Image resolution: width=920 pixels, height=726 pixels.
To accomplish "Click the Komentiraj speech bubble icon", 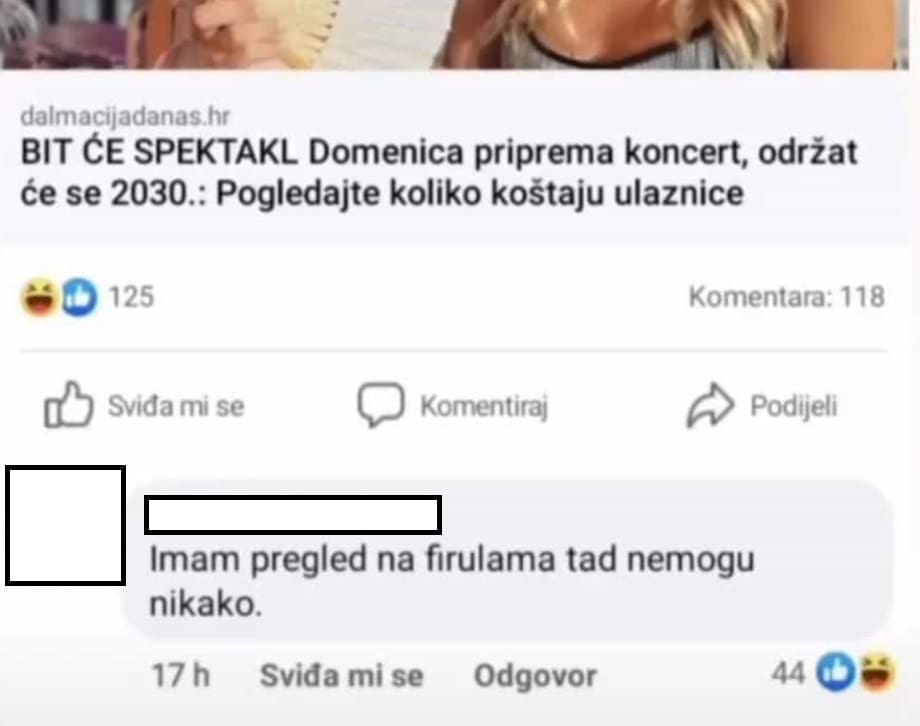I will [381, 404].
